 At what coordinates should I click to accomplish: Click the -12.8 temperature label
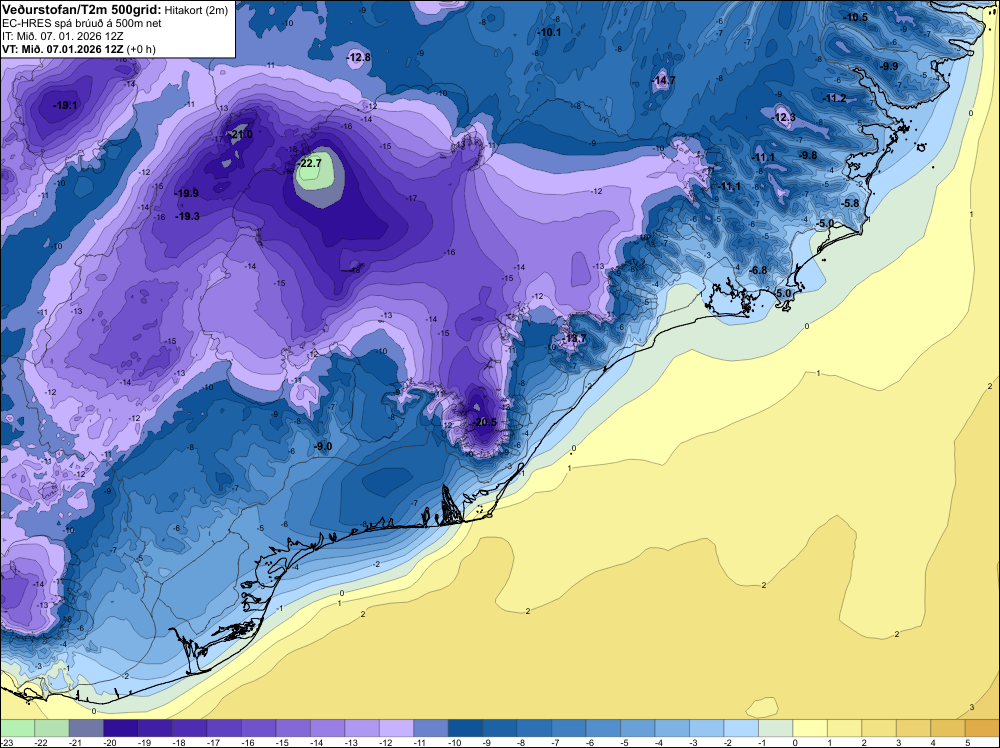pyautogui.click(x=358, y=57)
